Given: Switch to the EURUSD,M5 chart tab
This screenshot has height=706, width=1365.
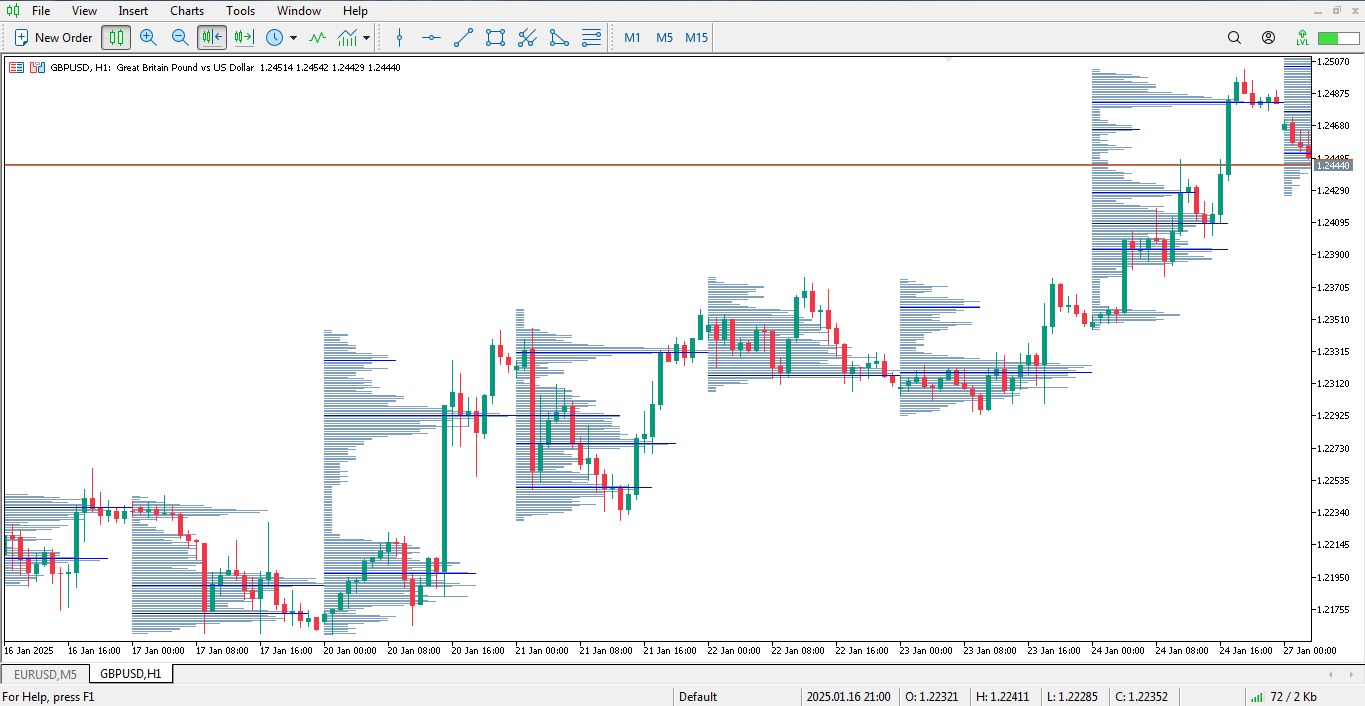Looking at the screenshot, I should [x=46, y=674].
